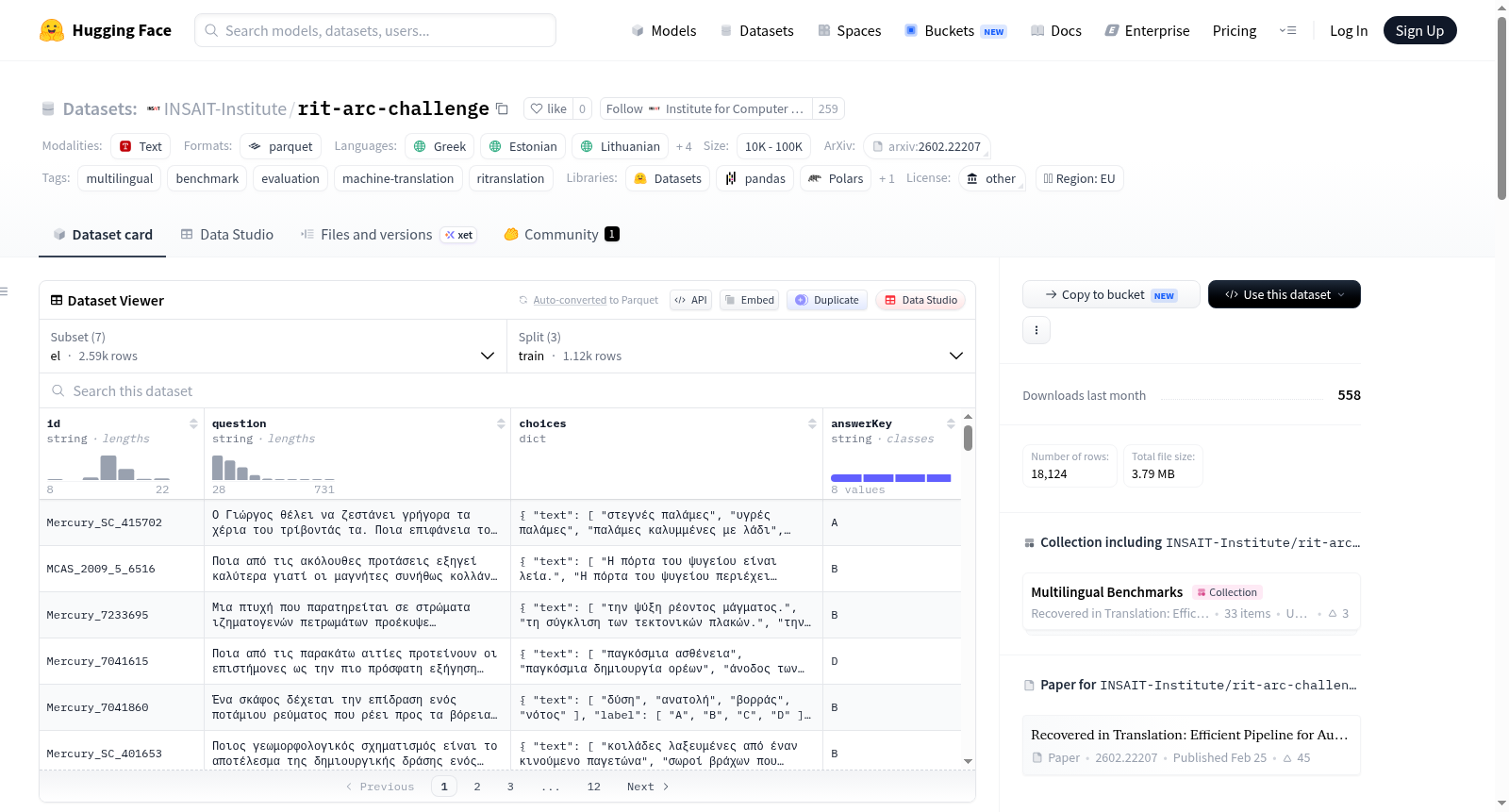Click the collection upvote count 3

coord(1339,614)
